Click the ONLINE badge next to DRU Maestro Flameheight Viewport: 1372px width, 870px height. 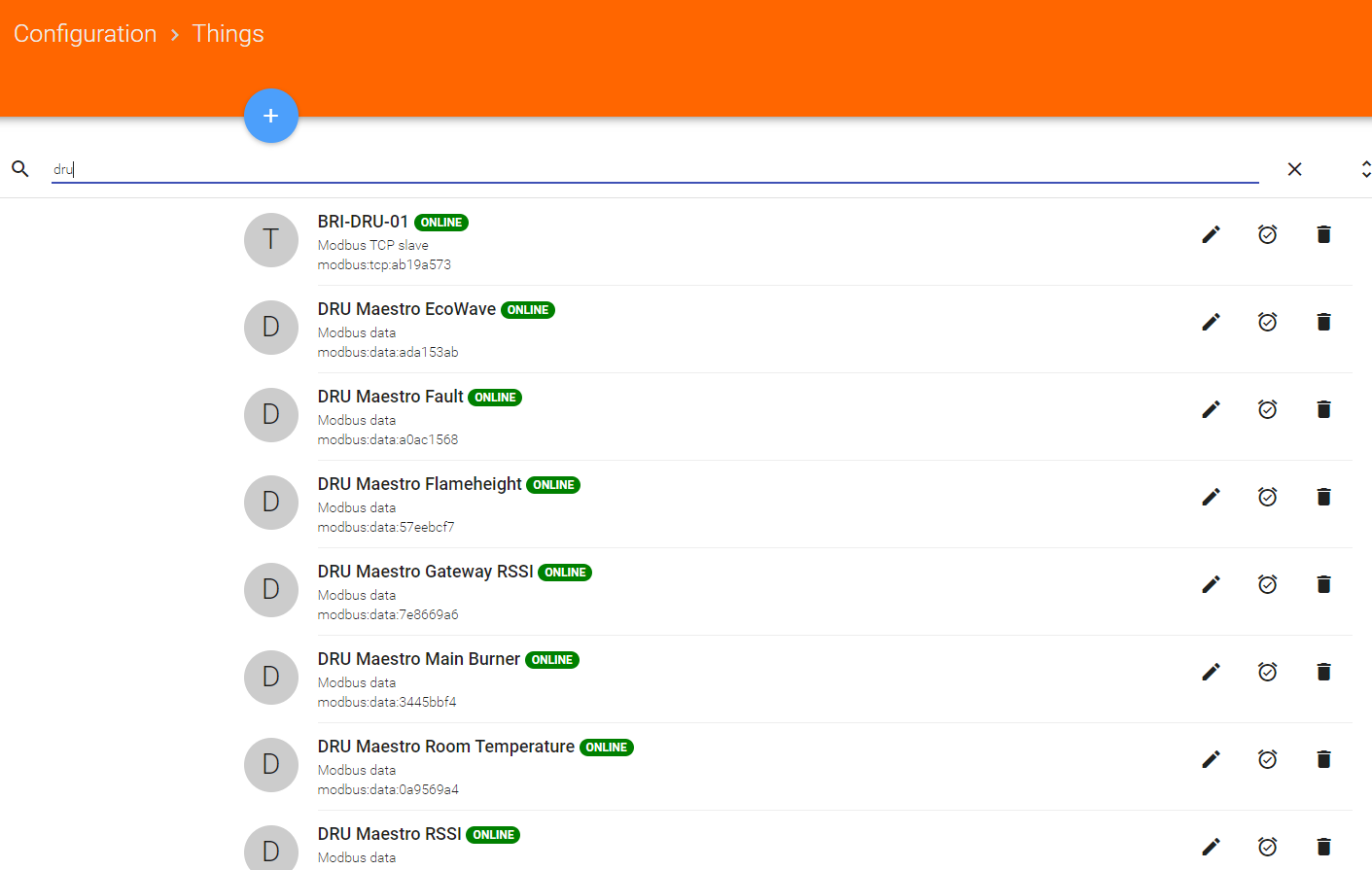tap(553, 485)
